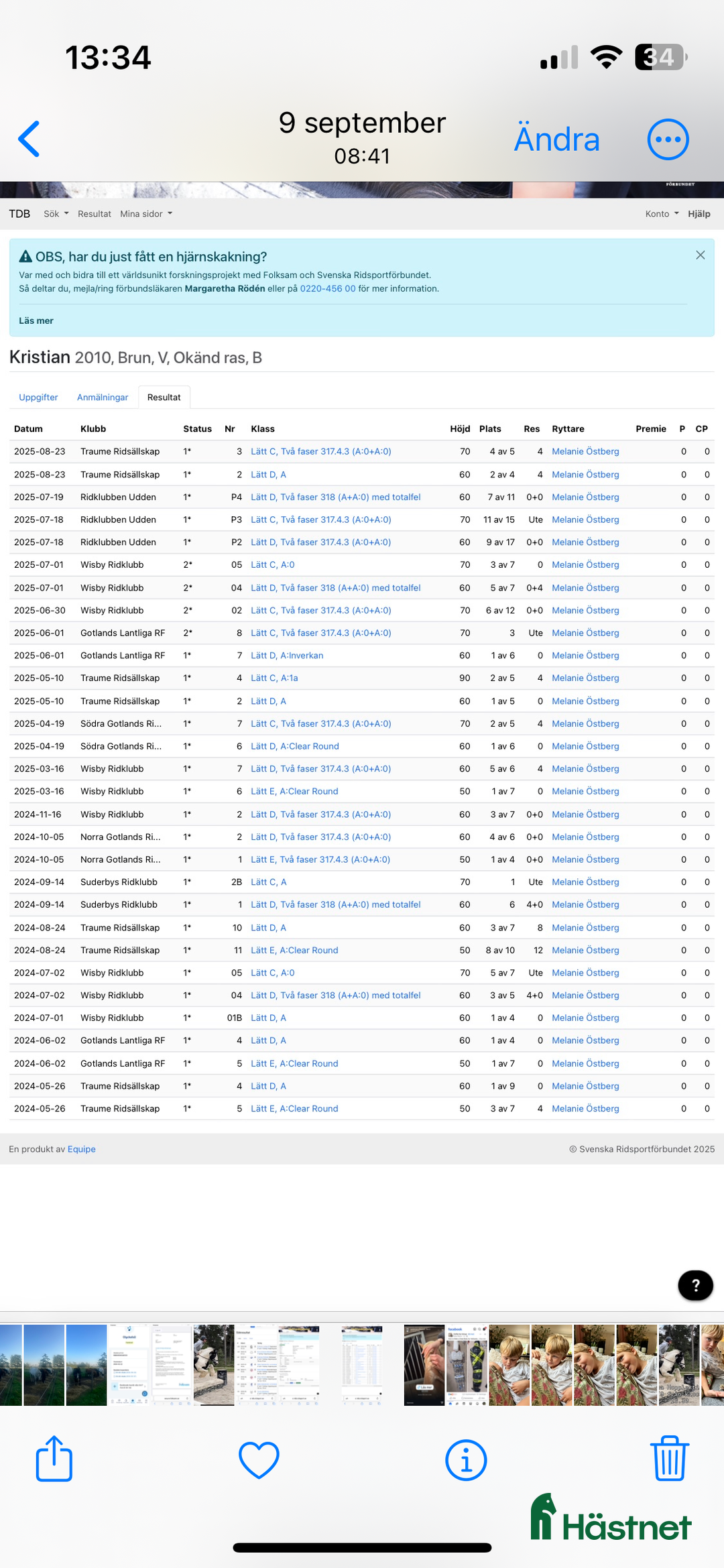724x1568 pixels.
Task: Tap the share icon
Action: [54, 1459]
